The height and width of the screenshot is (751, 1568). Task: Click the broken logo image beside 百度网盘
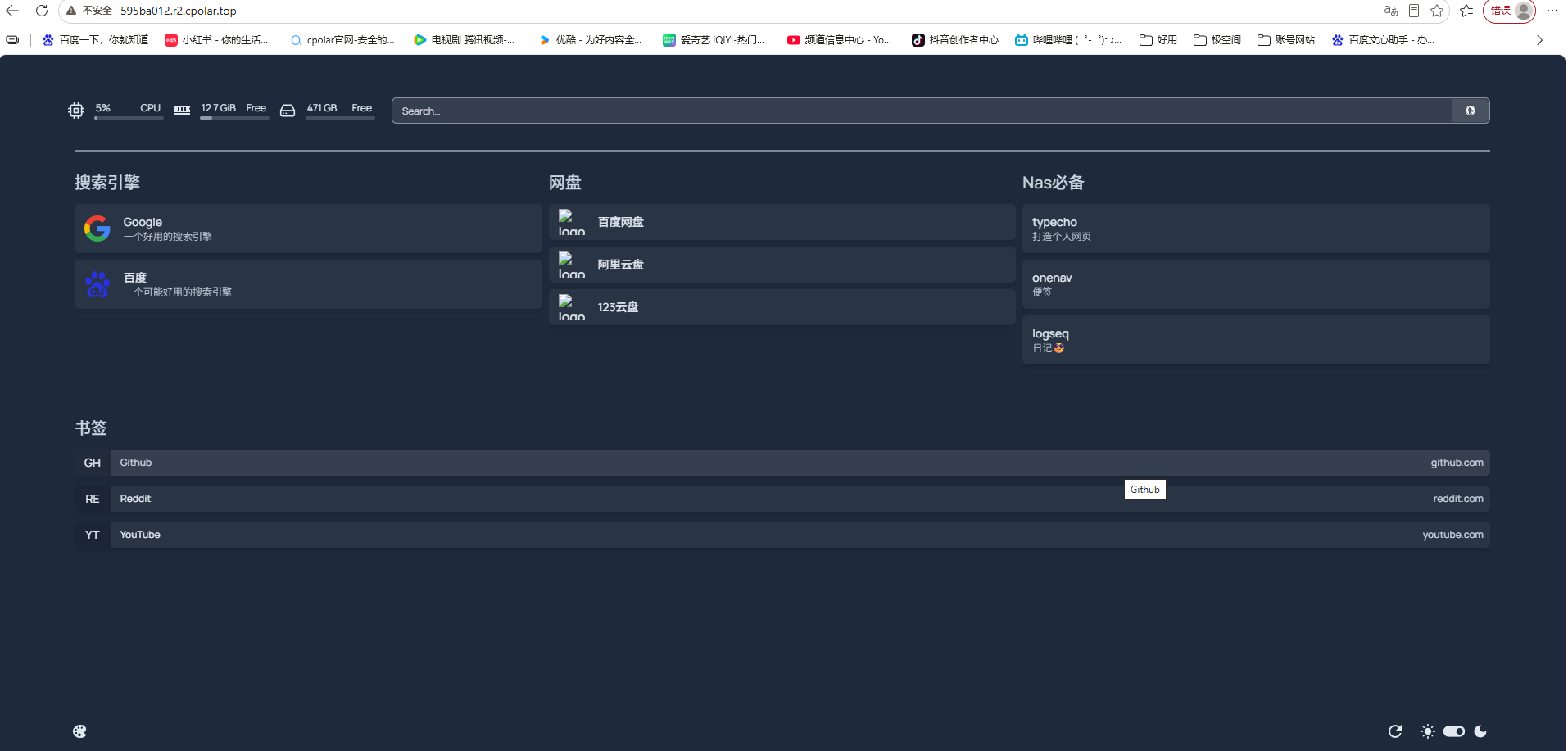click(572, 222)
